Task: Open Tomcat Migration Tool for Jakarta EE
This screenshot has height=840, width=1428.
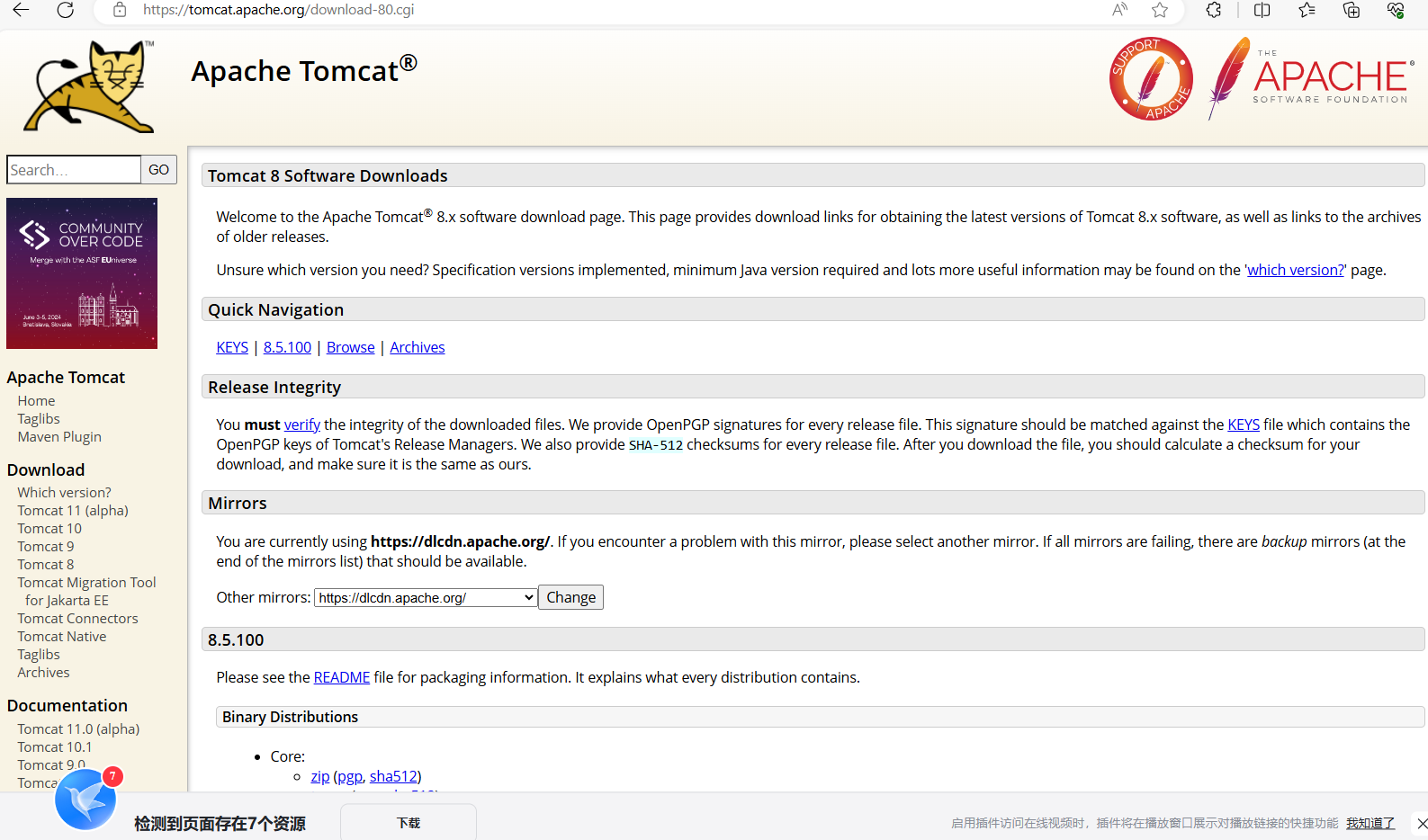Action: pyautogui.click(x=86, y=592)
